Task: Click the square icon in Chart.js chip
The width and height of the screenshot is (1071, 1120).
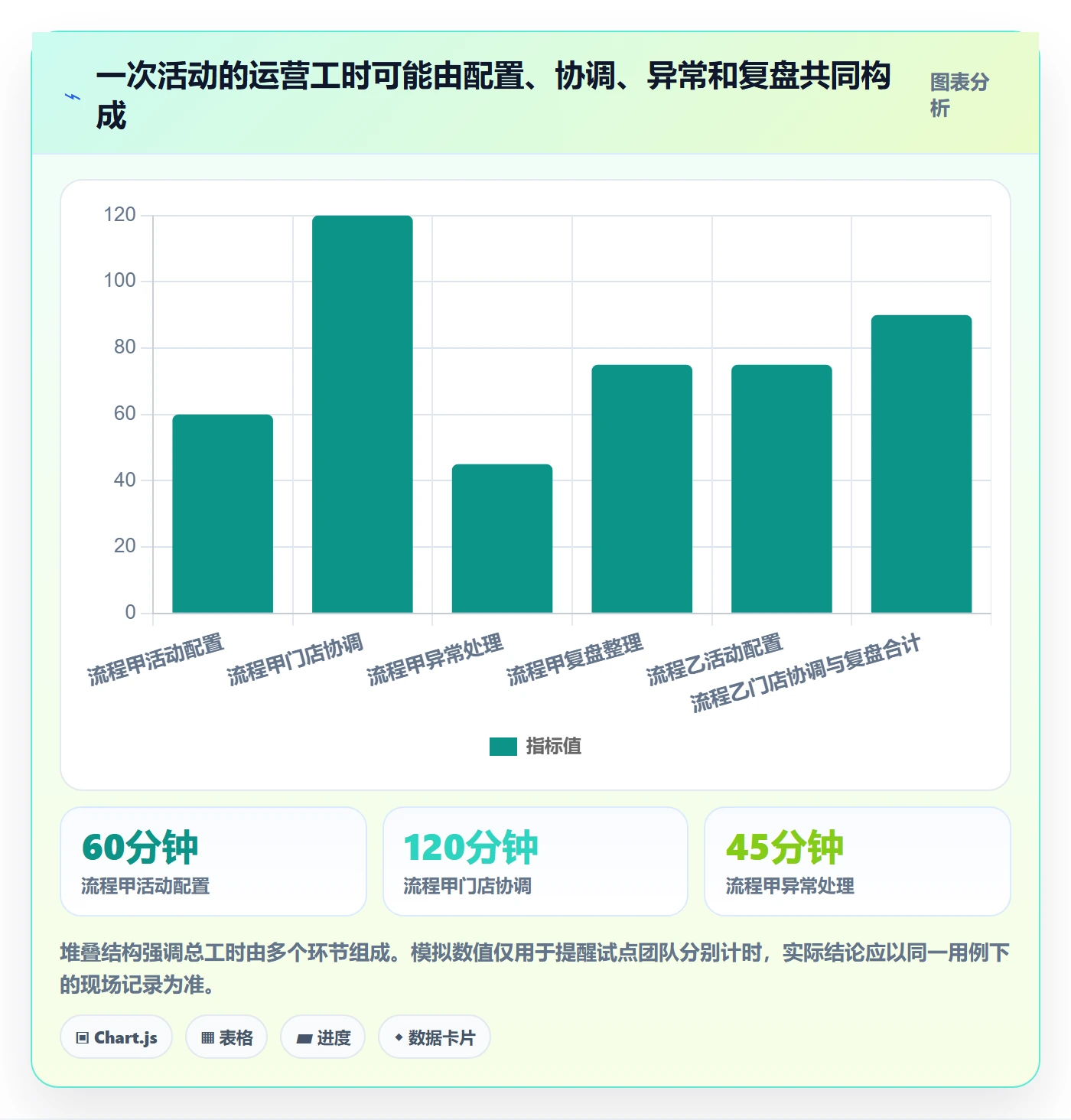Action: click(x=83, y=1038)
